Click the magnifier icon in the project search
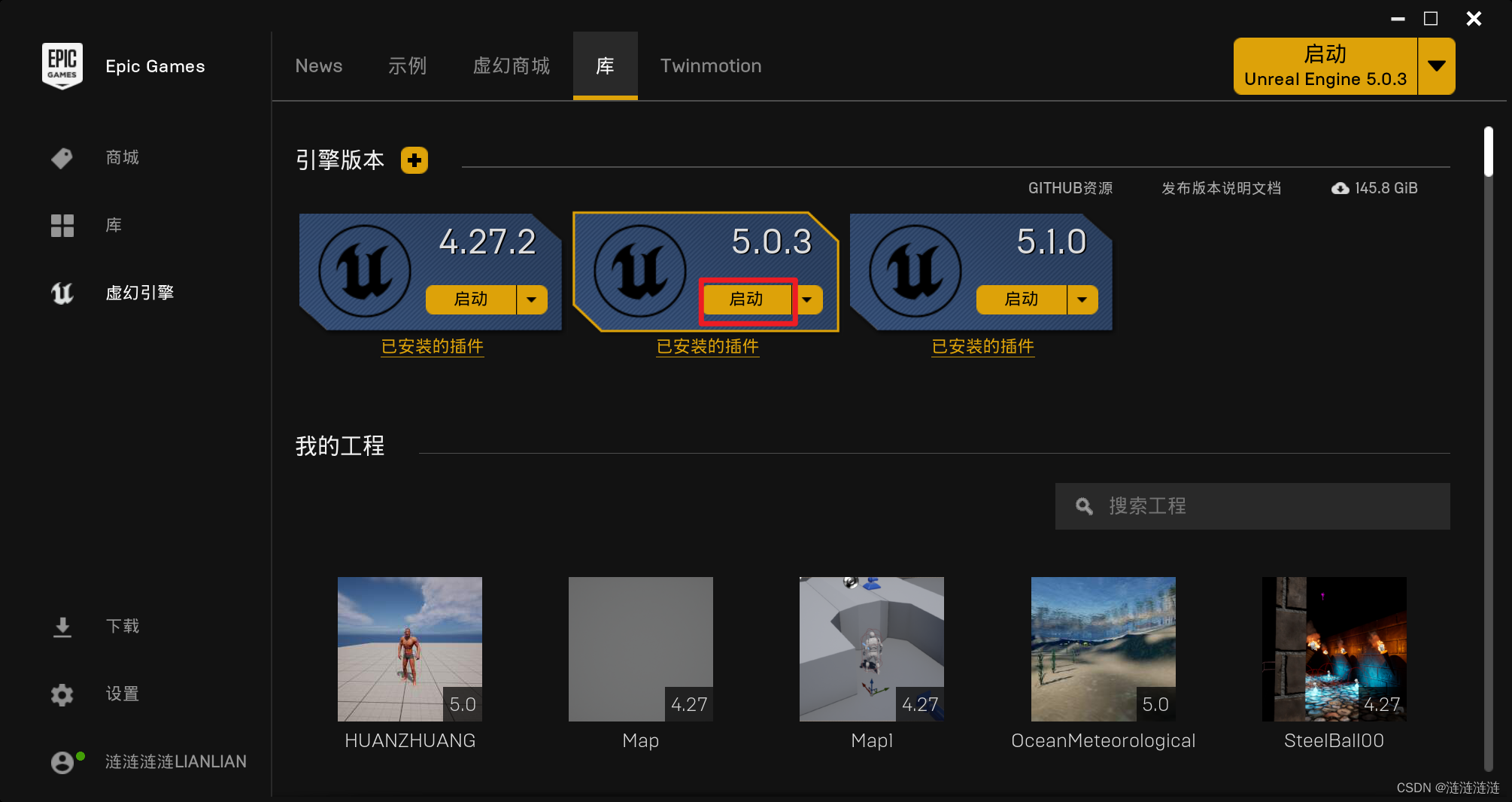The width and height of the screenshot is (1512, 802). (1084, 506)
